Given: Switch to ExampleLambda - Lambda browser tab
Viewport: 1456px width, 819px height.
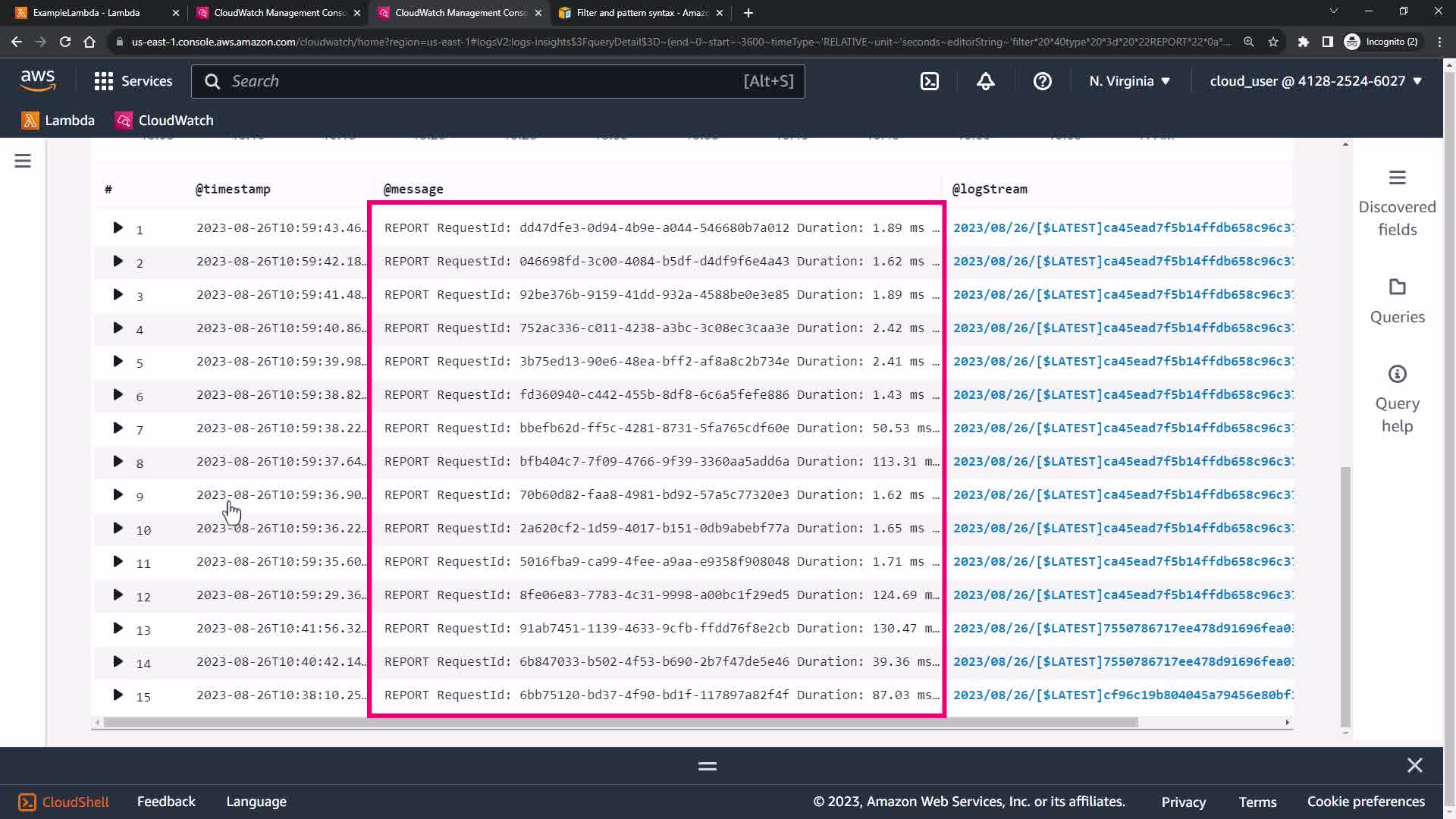Looking at the screenshot, I should pyautogui.click(x=87, y=13).
